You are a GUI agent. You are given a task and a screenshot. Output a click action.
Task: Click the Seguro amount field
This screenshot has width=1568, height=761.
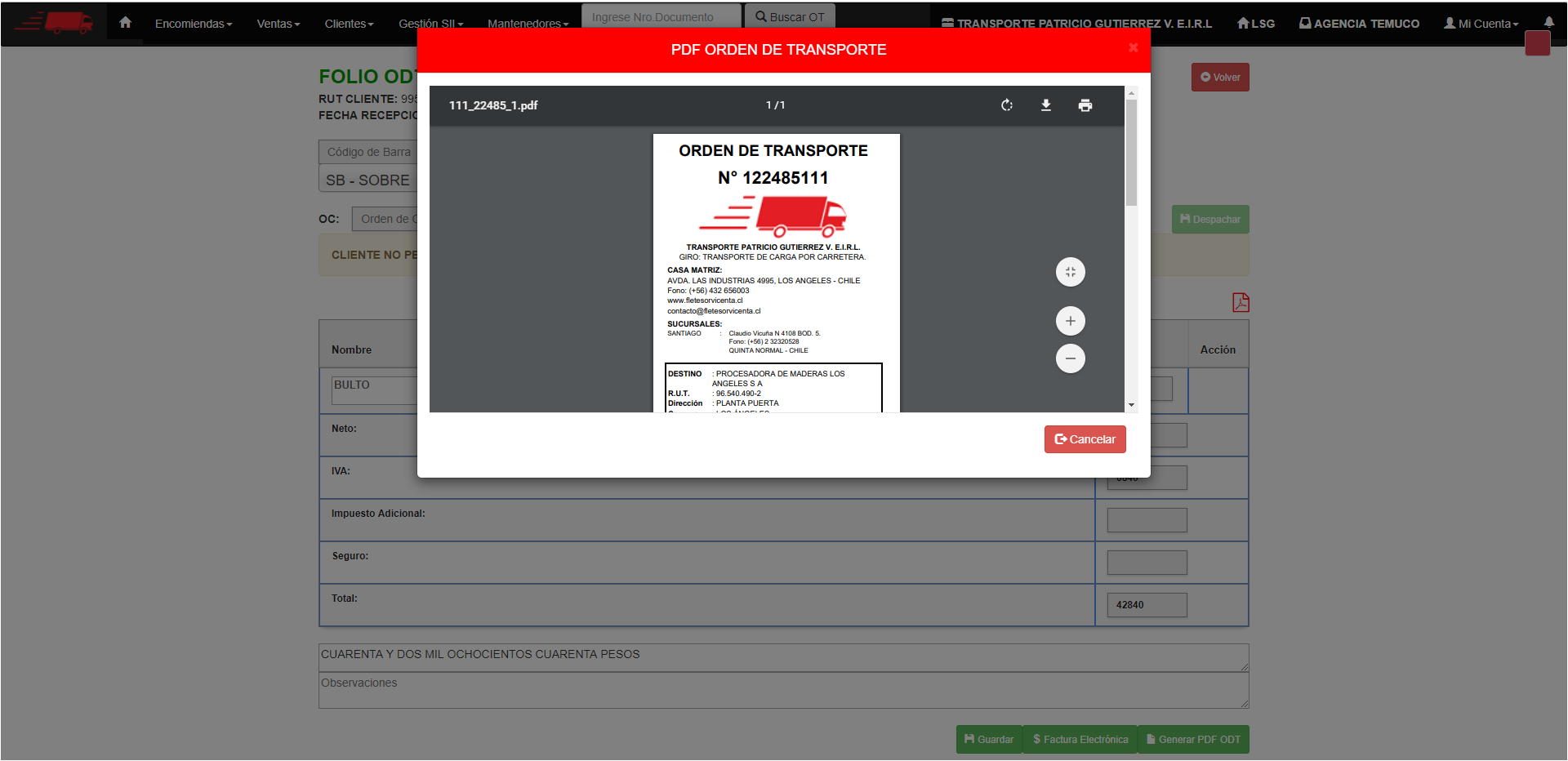pyautogui.click(x=1147, y=563)
